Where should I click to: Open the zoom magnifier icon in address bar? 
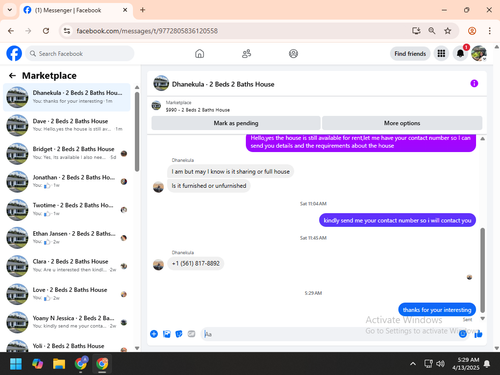432,31
